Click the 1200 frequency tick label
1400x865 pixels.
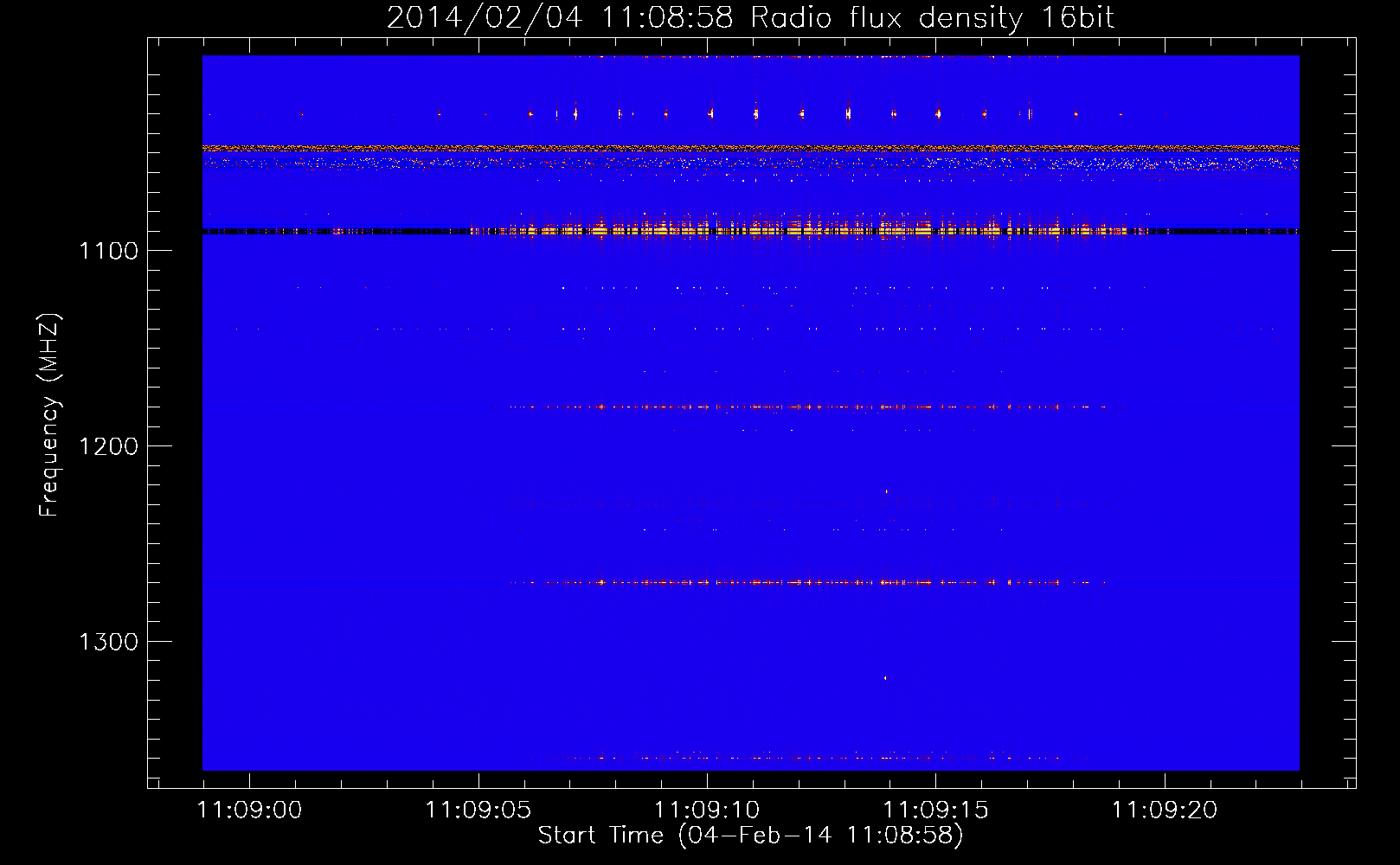click(108, 446)
